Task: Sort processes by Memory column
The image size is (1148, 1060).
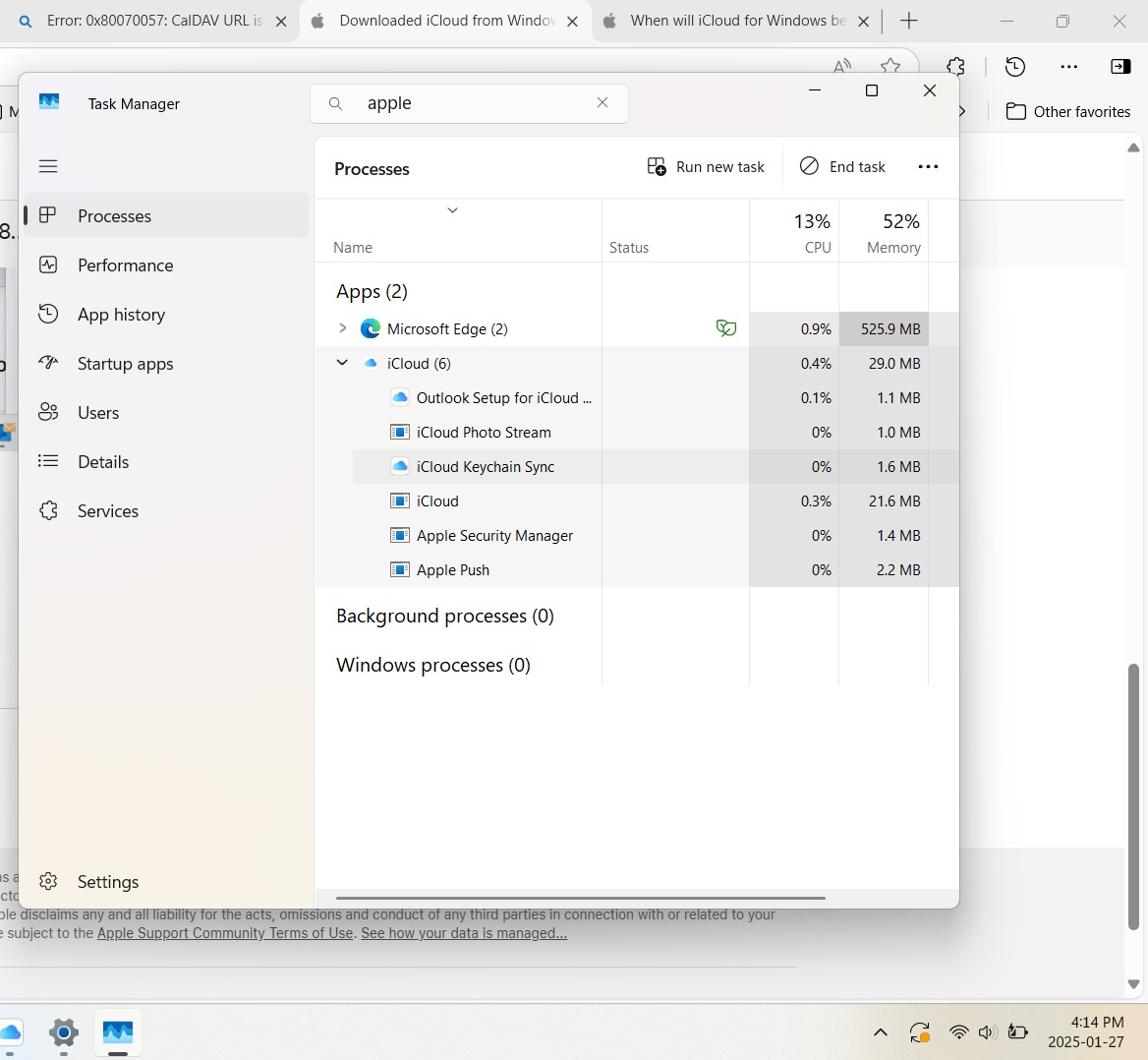Action: coord(884,231)
